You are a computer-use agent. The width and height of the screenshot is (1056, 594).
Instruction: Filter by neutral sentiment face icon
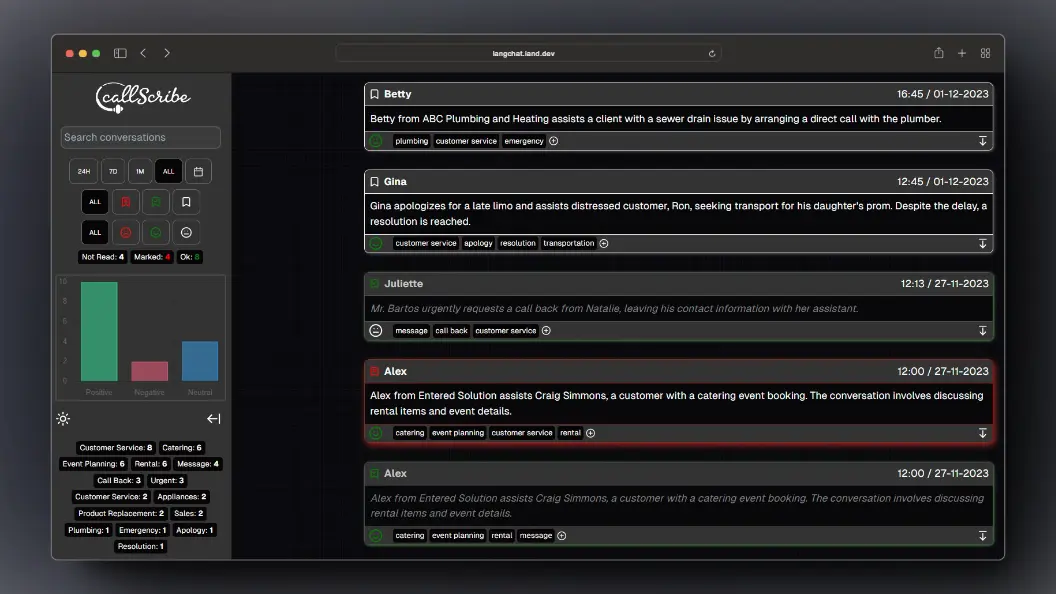point(186,232)
